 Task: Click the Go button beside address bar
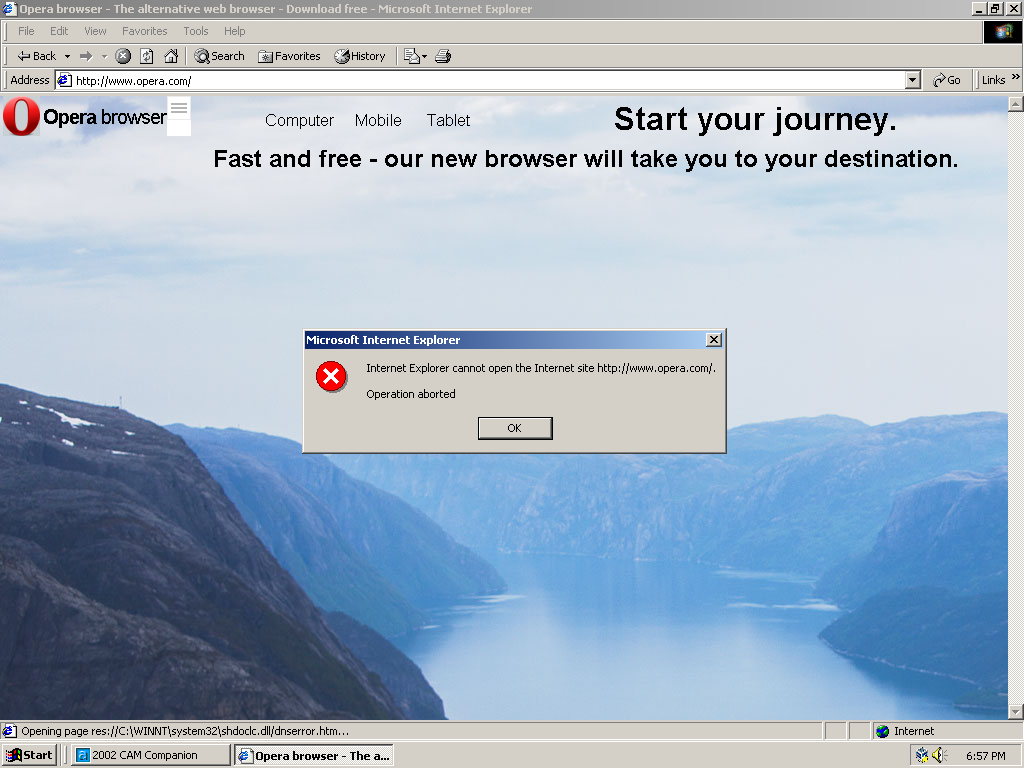(x=946, y=80)
